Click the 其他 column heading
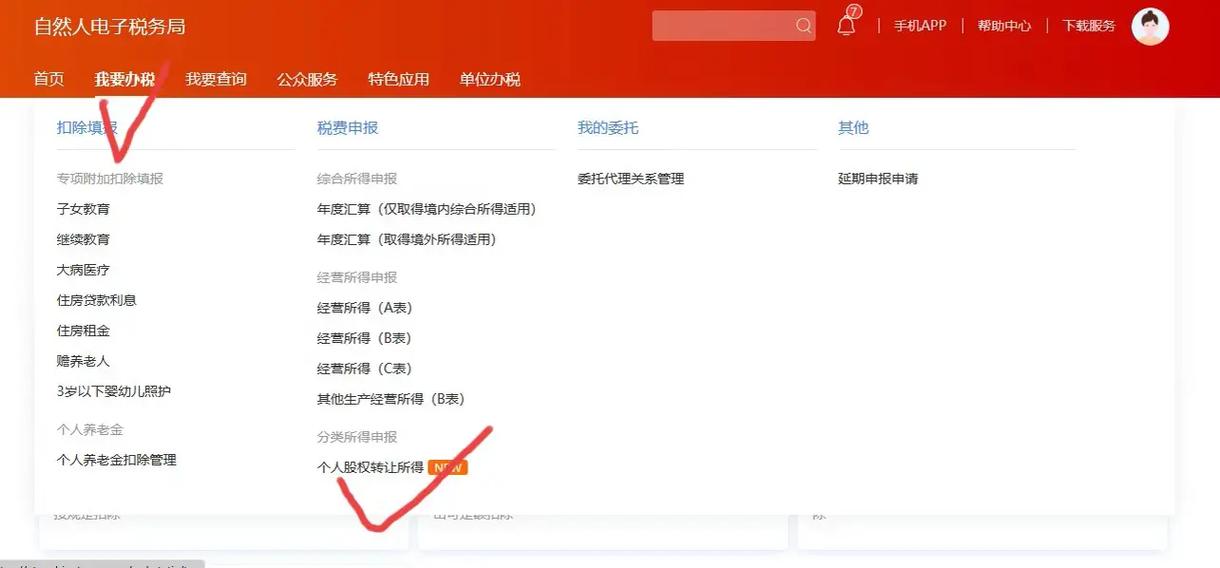 [x=853, y=128]
